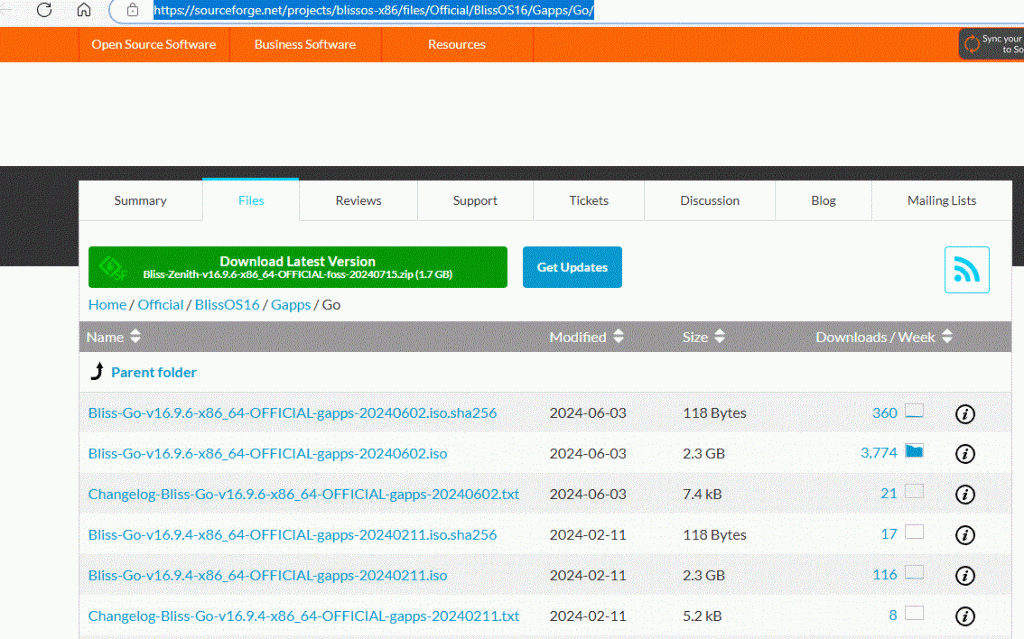The width and height of the screenshot is (1024, 639).
Task: Reload the page with browser refresh icon
Action: tap(45, 10)
